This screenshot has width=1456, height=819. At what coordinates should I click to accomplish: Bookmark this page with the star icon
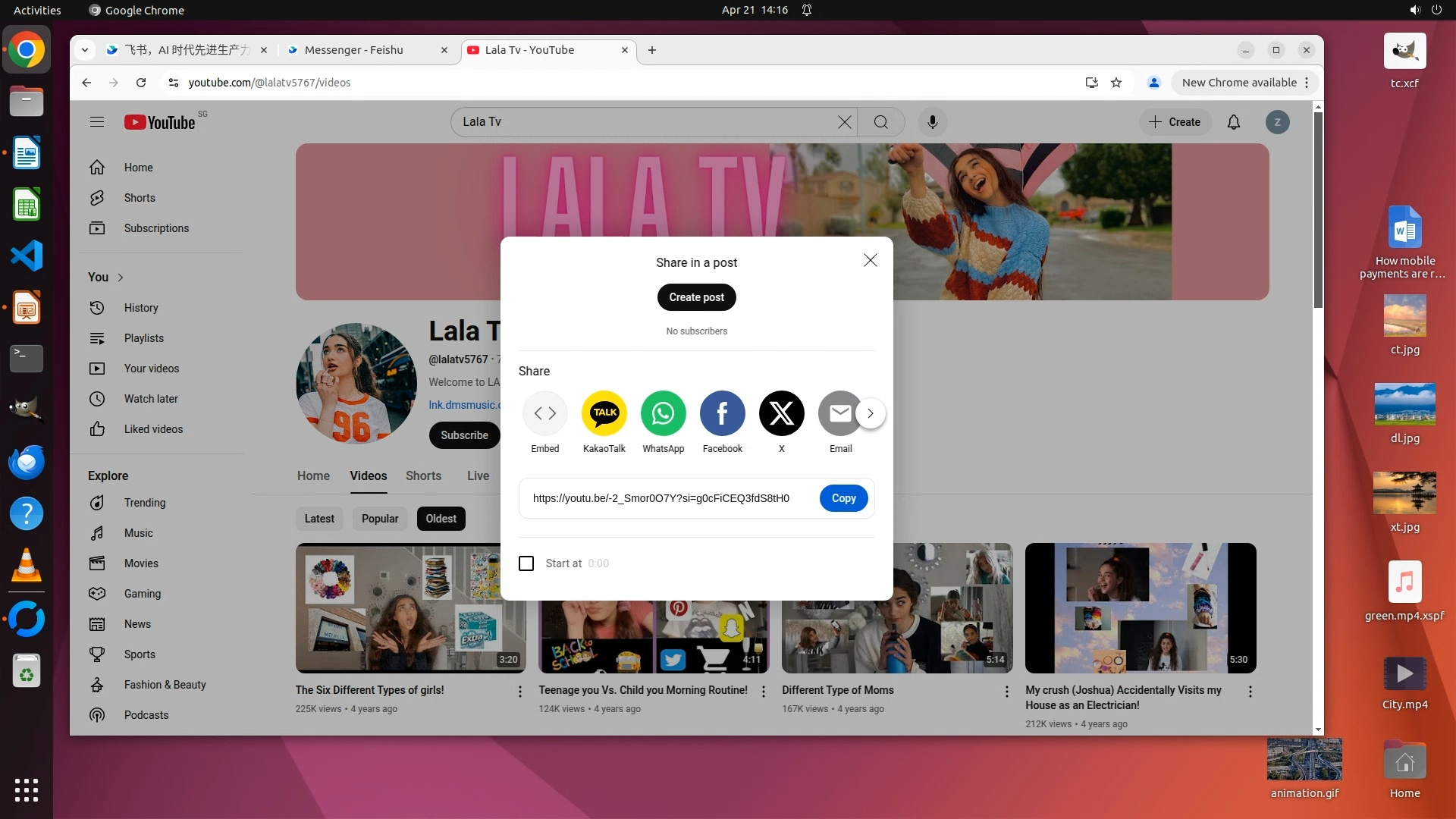click(1116, 83)
